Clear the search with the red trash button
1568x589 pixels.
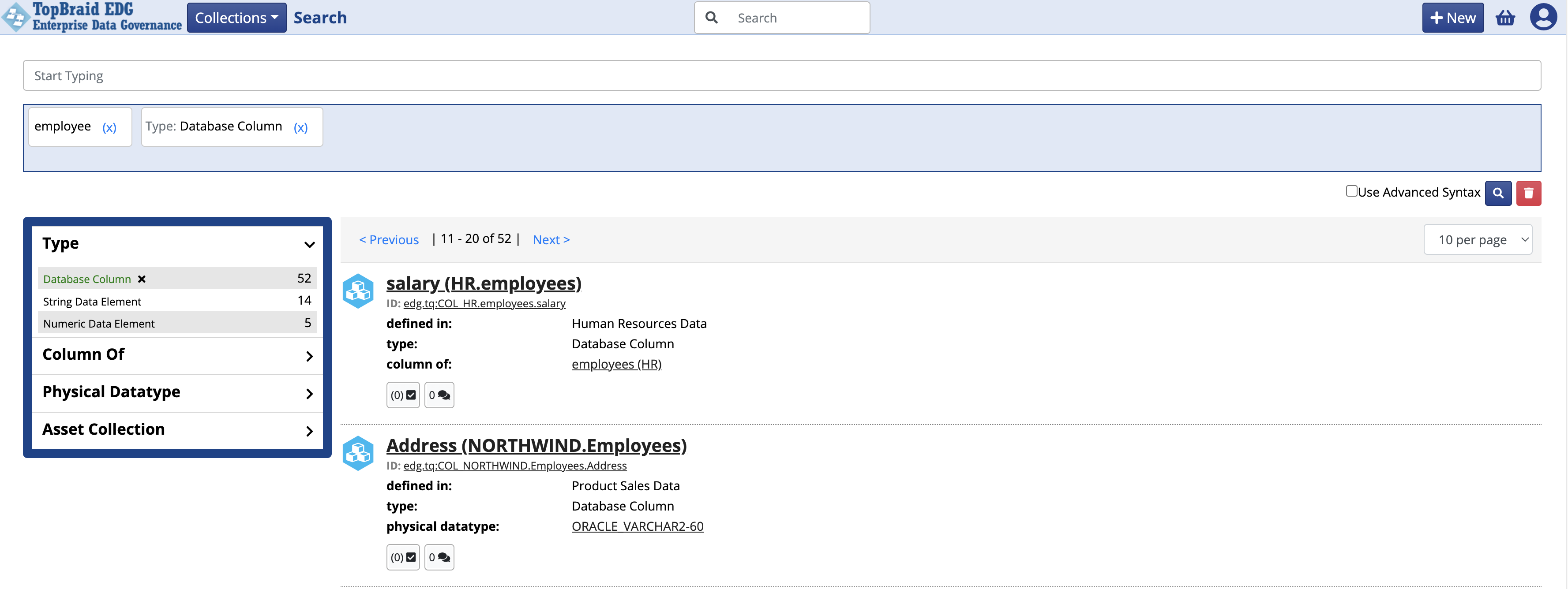[x=1529, y=193]
